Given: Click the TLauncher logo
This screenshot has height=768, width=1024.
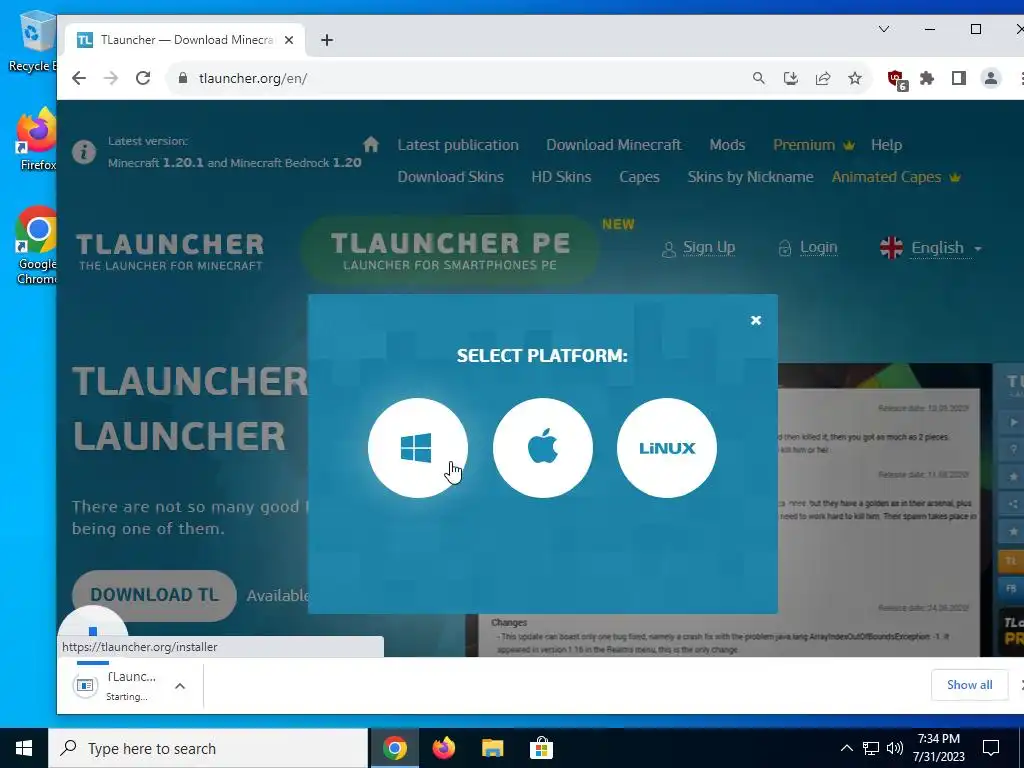Looking at the screenshot, I should [x=170, y=251].
